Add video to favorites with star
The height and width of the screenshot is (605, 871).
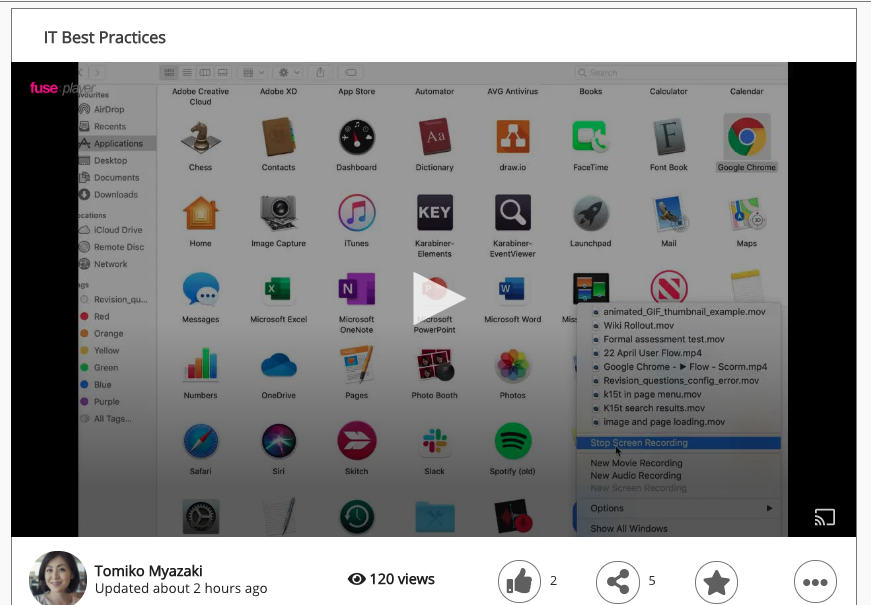pos(716,581)
